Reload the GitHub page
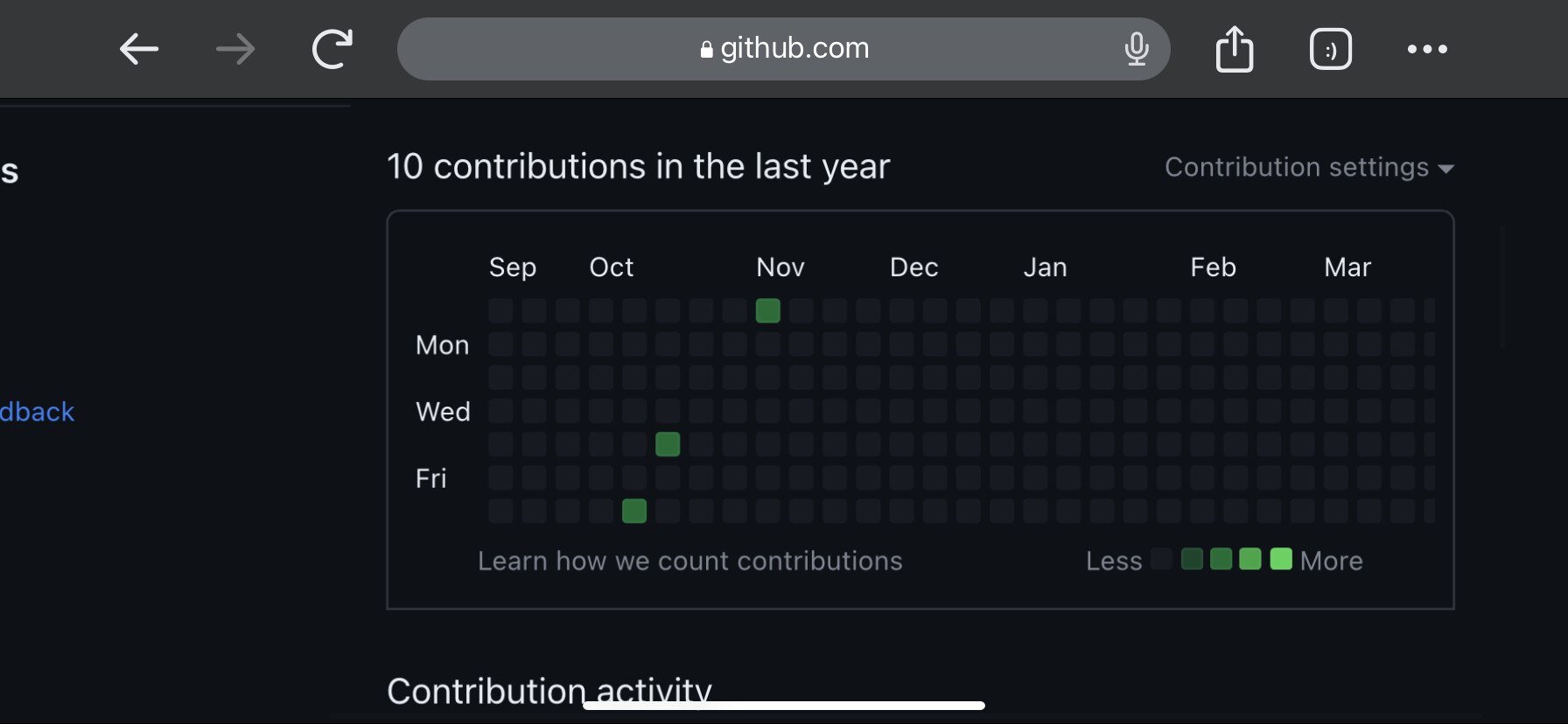This screenshot has width=1568, height=724. [332, 49]
